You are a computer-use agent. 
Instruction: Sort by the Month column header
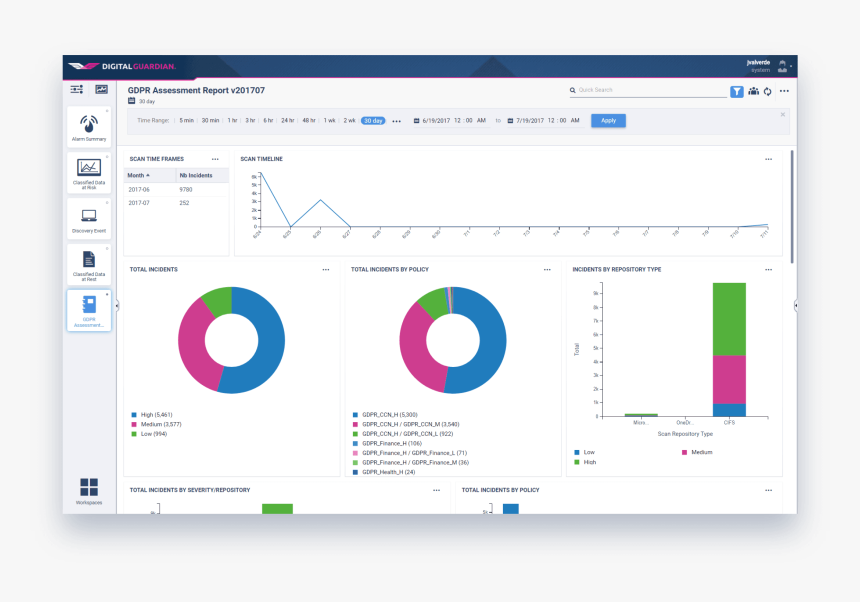[150, 175]
